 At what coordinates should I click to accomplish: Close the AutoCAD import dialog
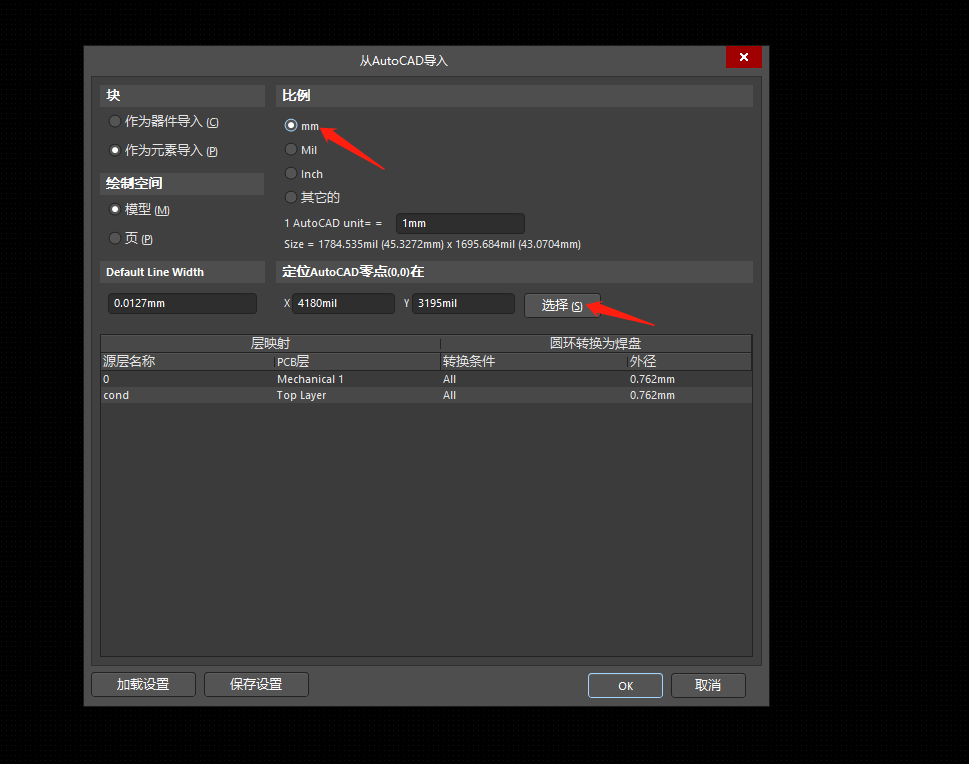coord(743,57)
